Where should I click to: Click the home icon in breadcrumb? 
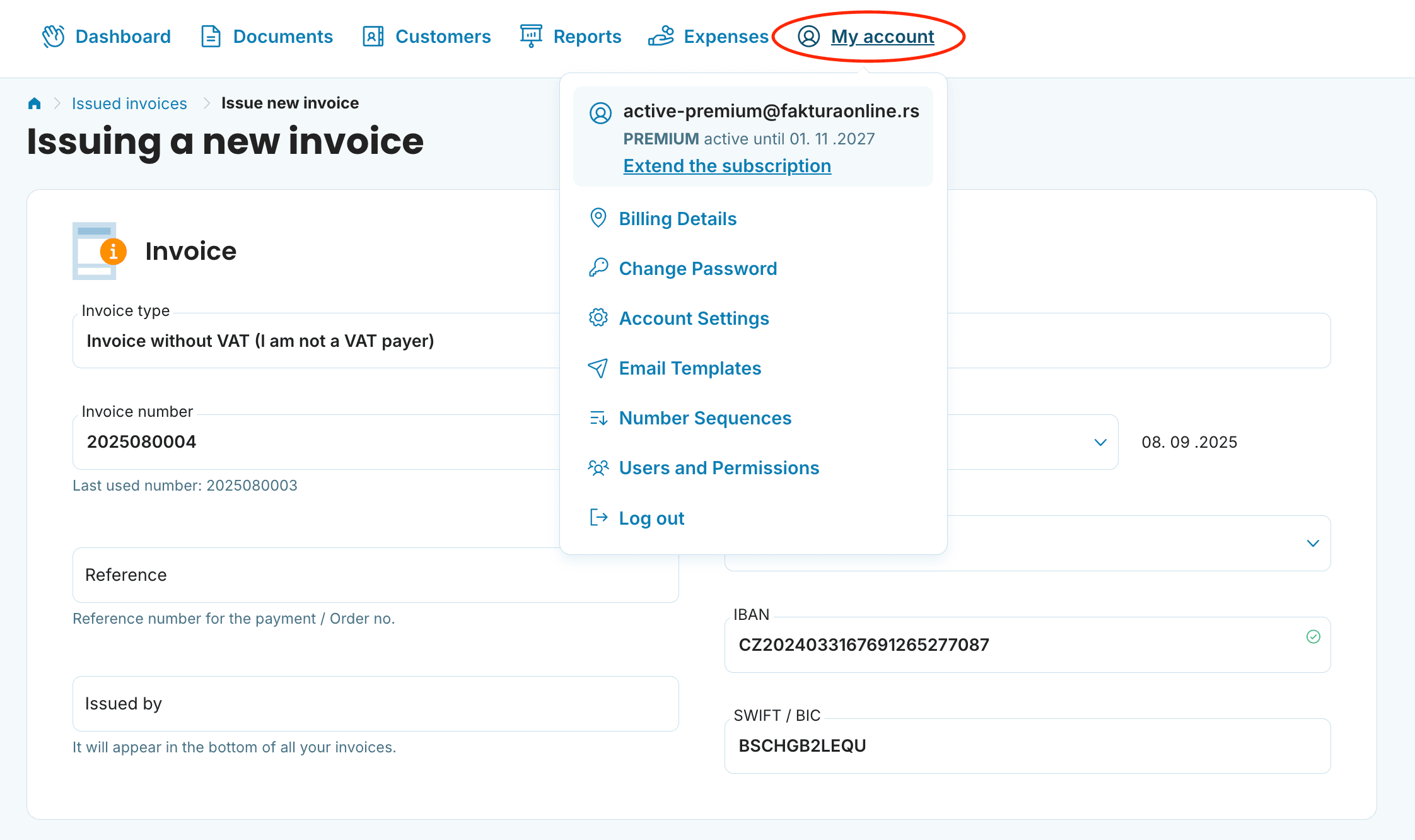[35, 103]
